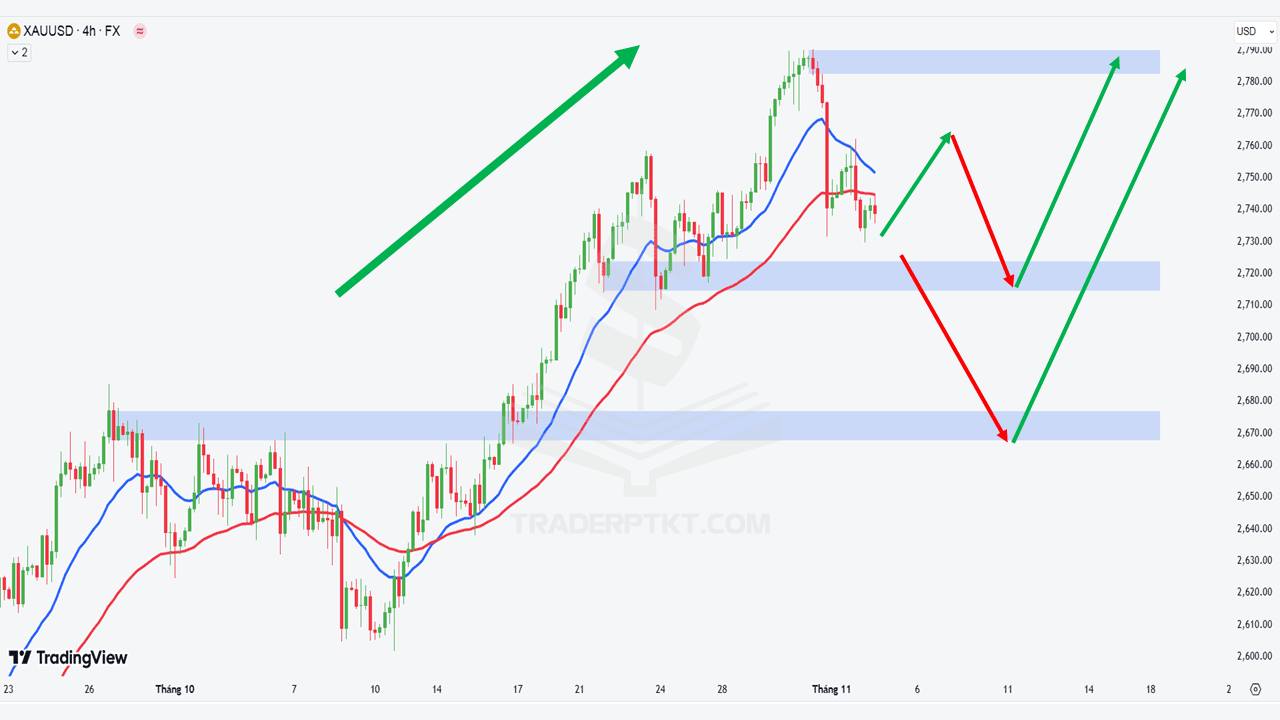
Task: Click the 2,710.00 price axis label
Action: coord(1254,305)
